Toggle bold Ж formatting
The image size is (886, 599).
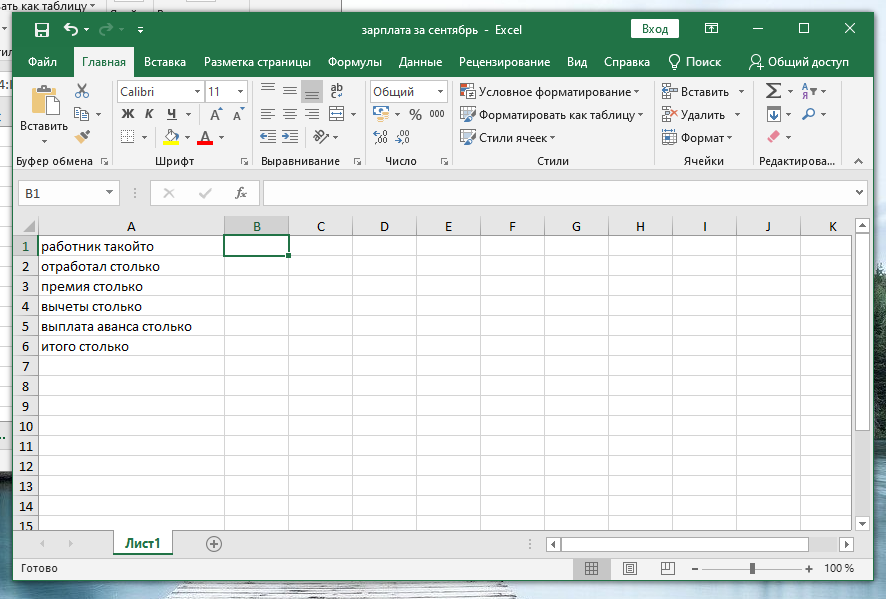pos(128,114)
